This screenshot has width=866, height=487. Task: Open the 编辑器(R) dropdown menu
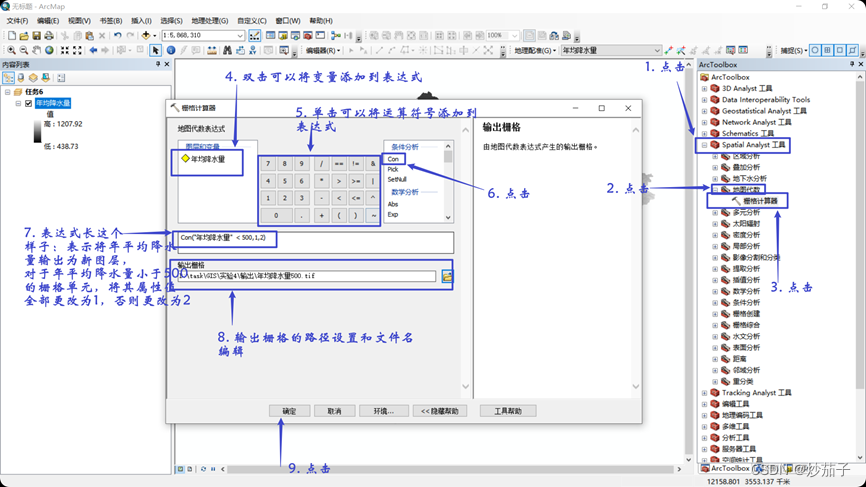coord(323,50)
